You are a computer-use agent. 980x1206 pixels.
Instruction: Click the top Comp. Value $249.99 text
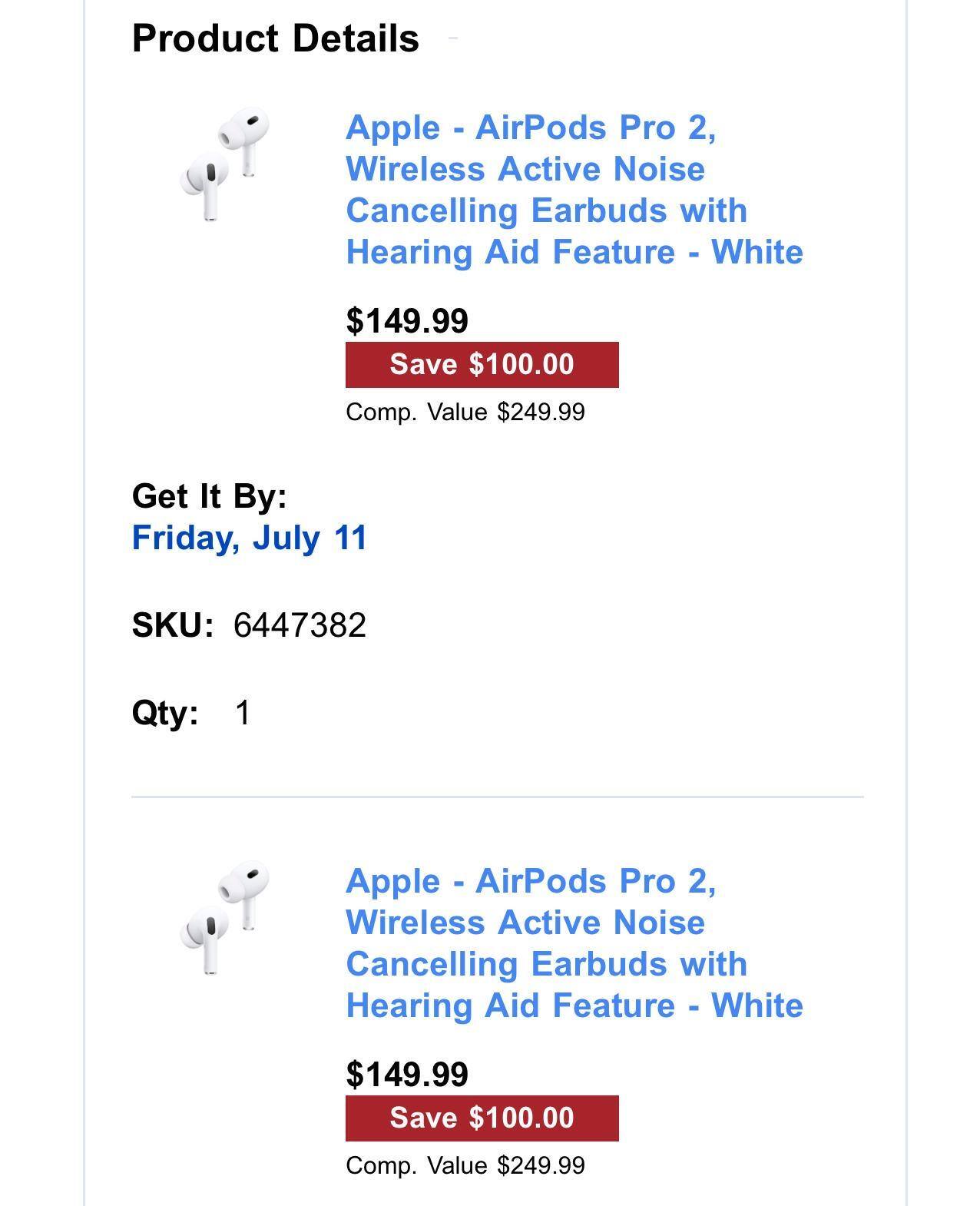point(465,412)
